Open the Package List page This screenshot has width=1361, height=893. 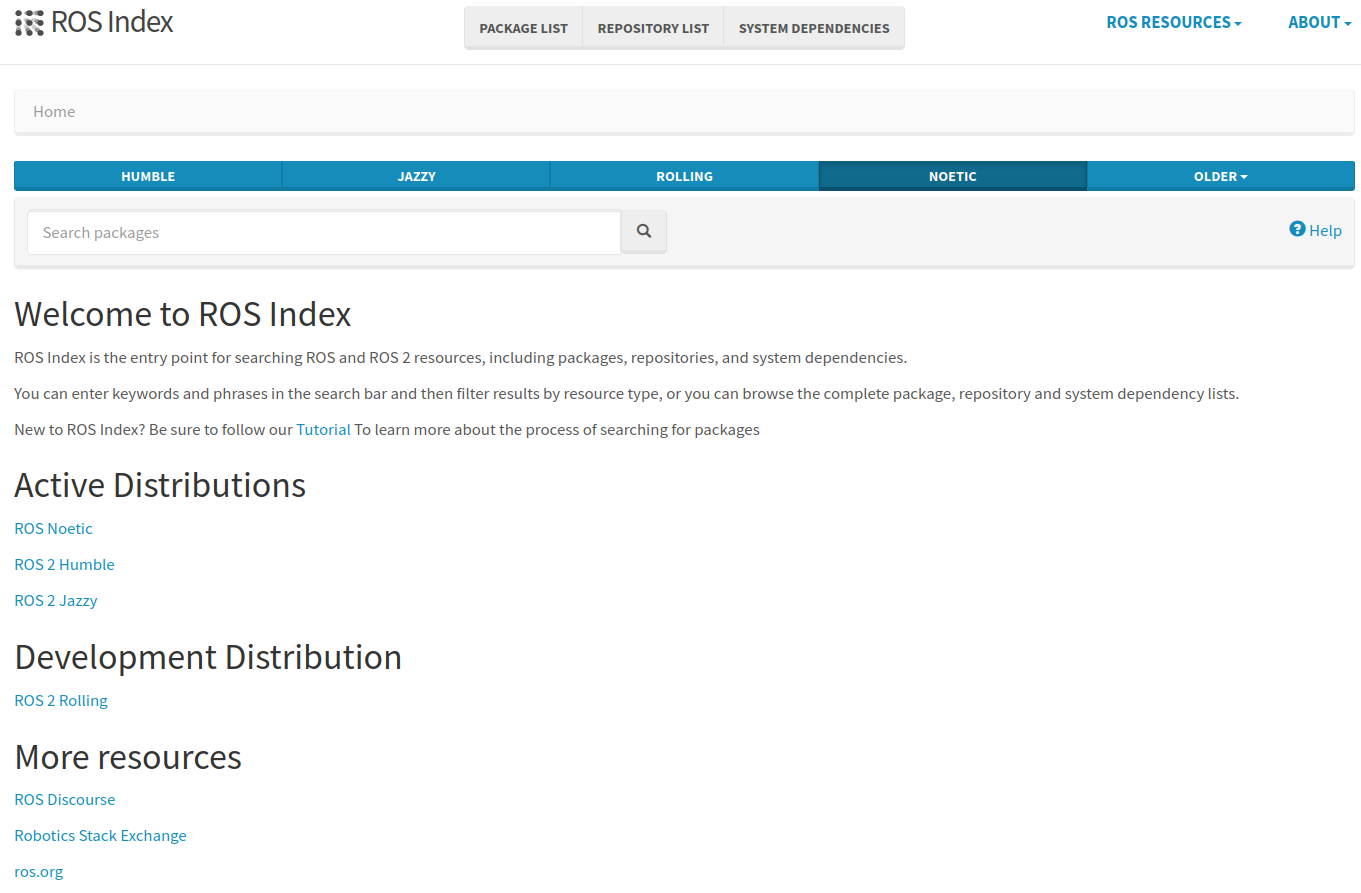[523, 28]
